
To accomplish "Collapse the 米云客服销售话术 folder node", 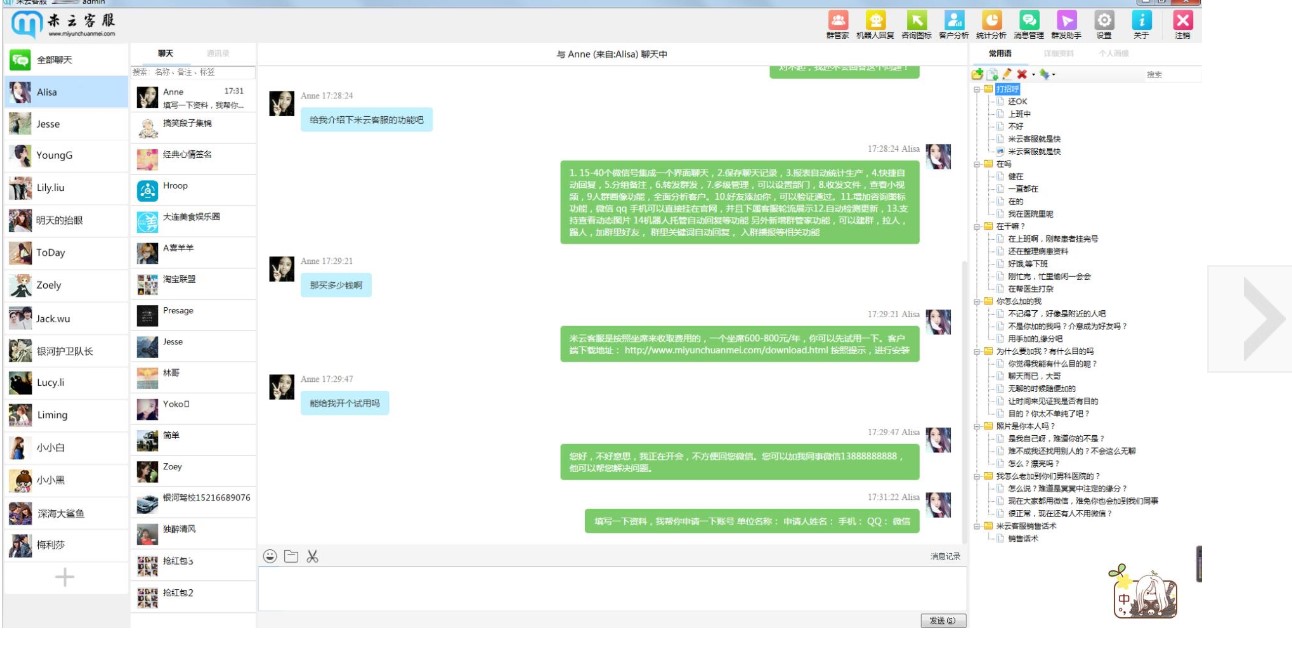I will 976,526.
